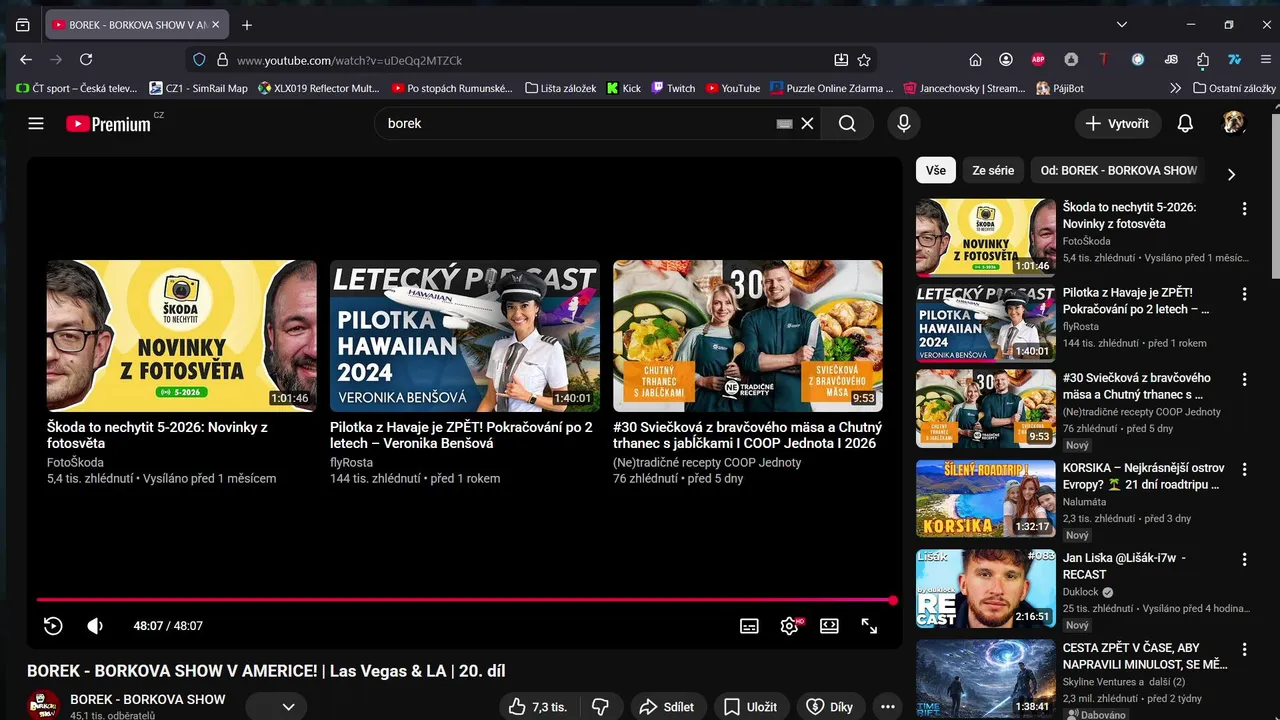Replay the video with the replay button
This screenshot has width=1280, height=720.
[54, 626]
